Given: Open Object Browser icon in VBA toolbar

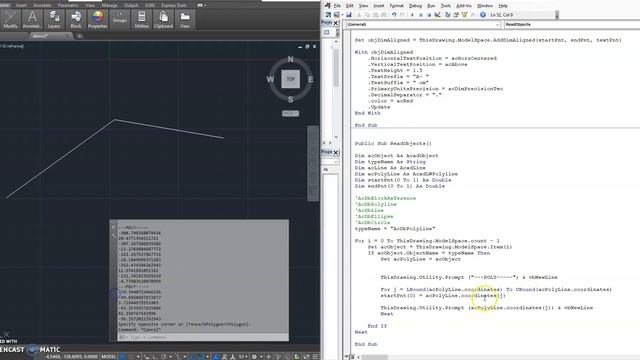Looking at the screenshot, I should click(464, 15).
